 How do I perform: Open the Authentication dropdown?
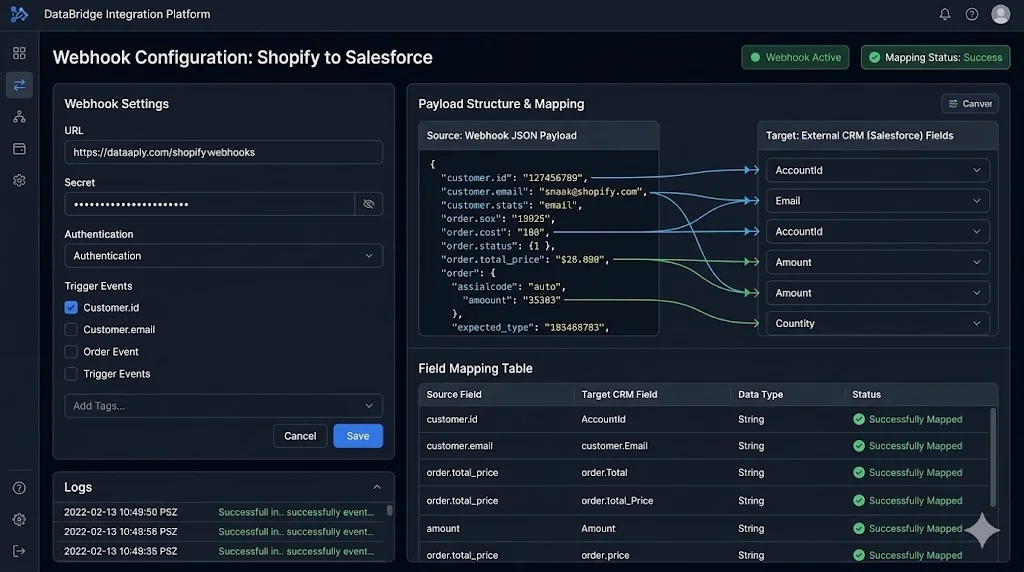(223, 256)
